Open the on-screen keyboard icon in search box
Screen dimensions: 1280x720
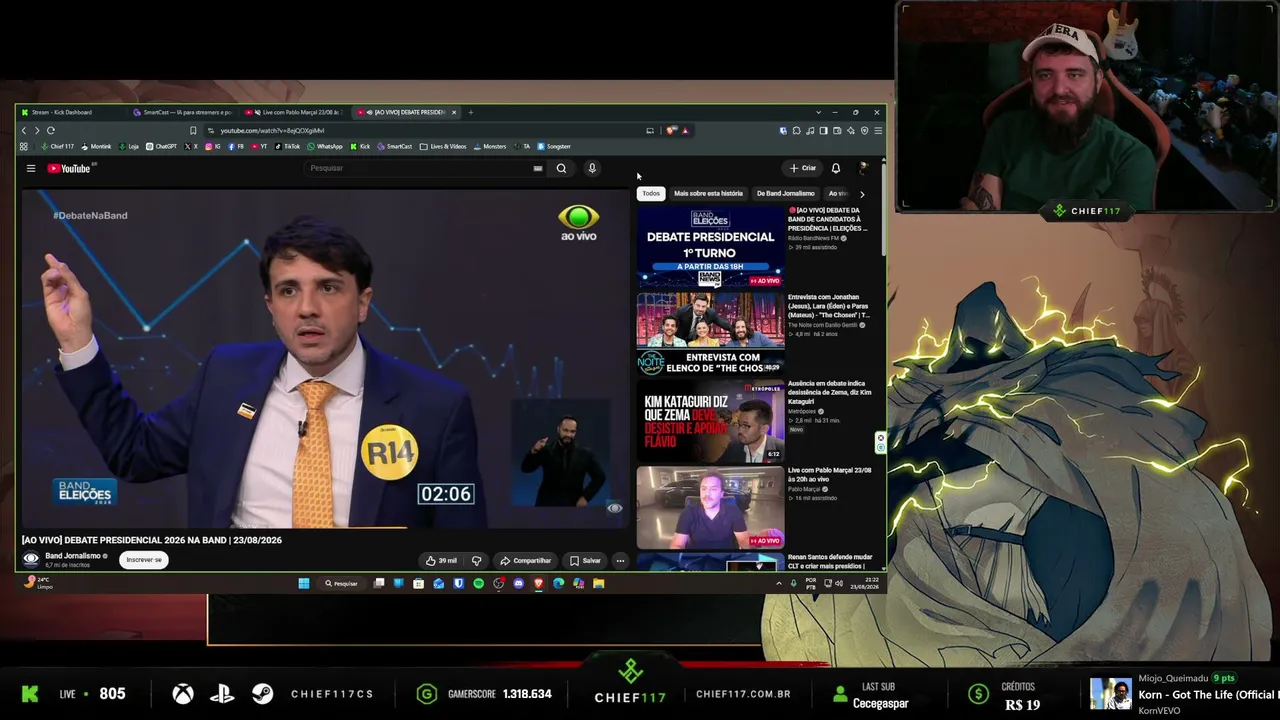(538, 168)
